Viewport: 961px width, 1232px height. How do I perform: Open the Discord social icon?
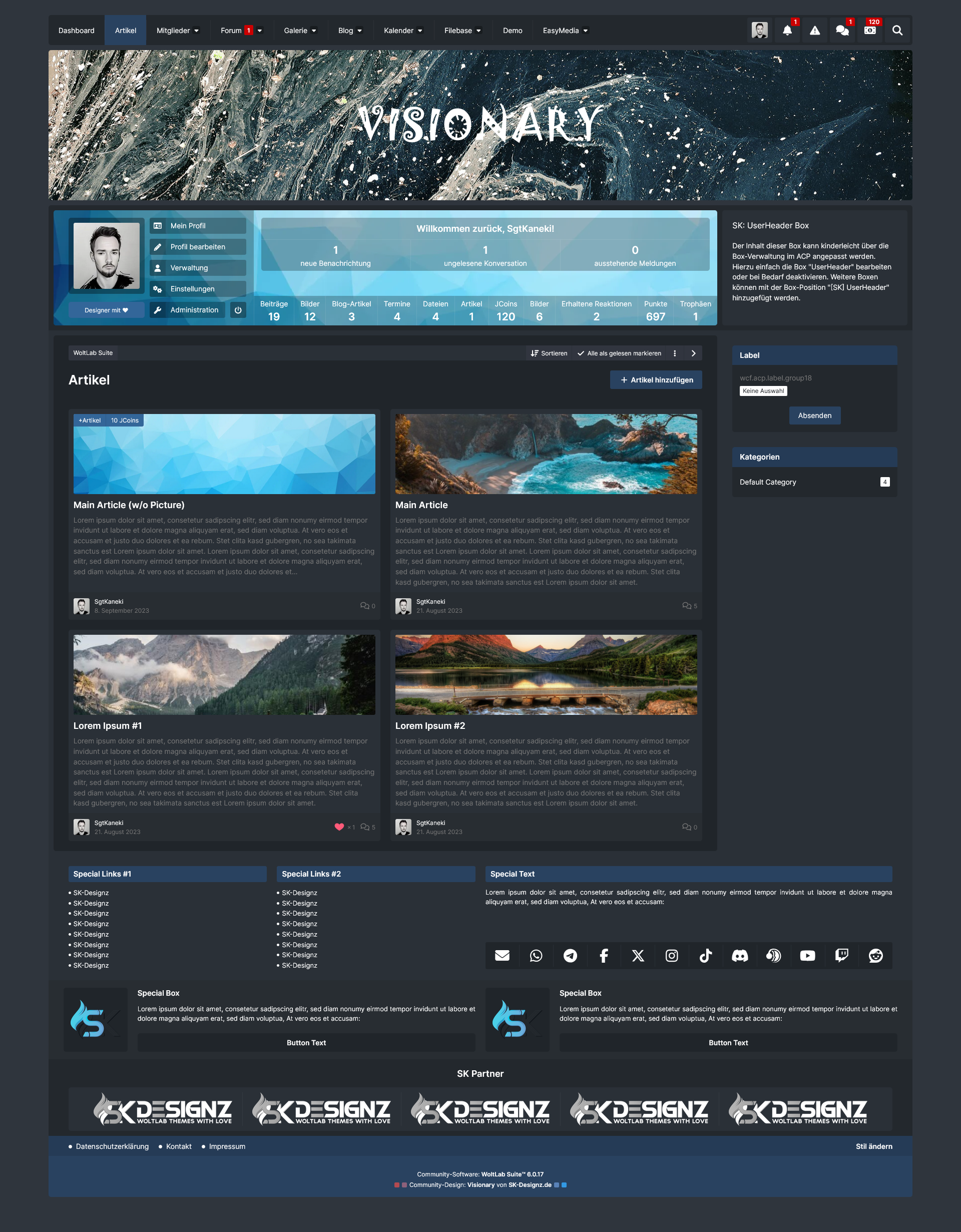click(739, 956)
